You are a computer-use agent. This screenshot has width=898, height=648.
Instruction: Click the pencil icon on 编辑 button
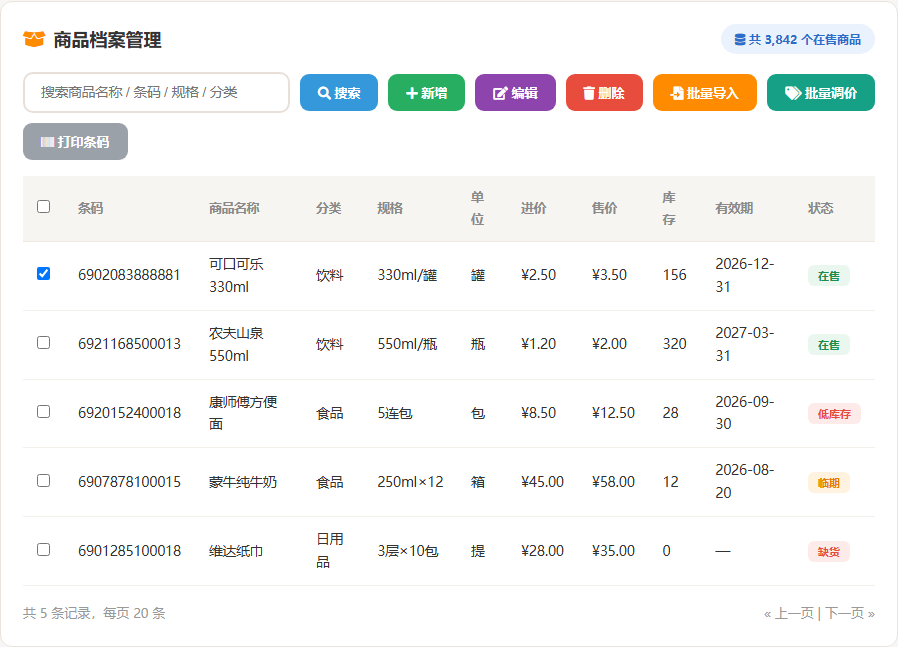500,93
